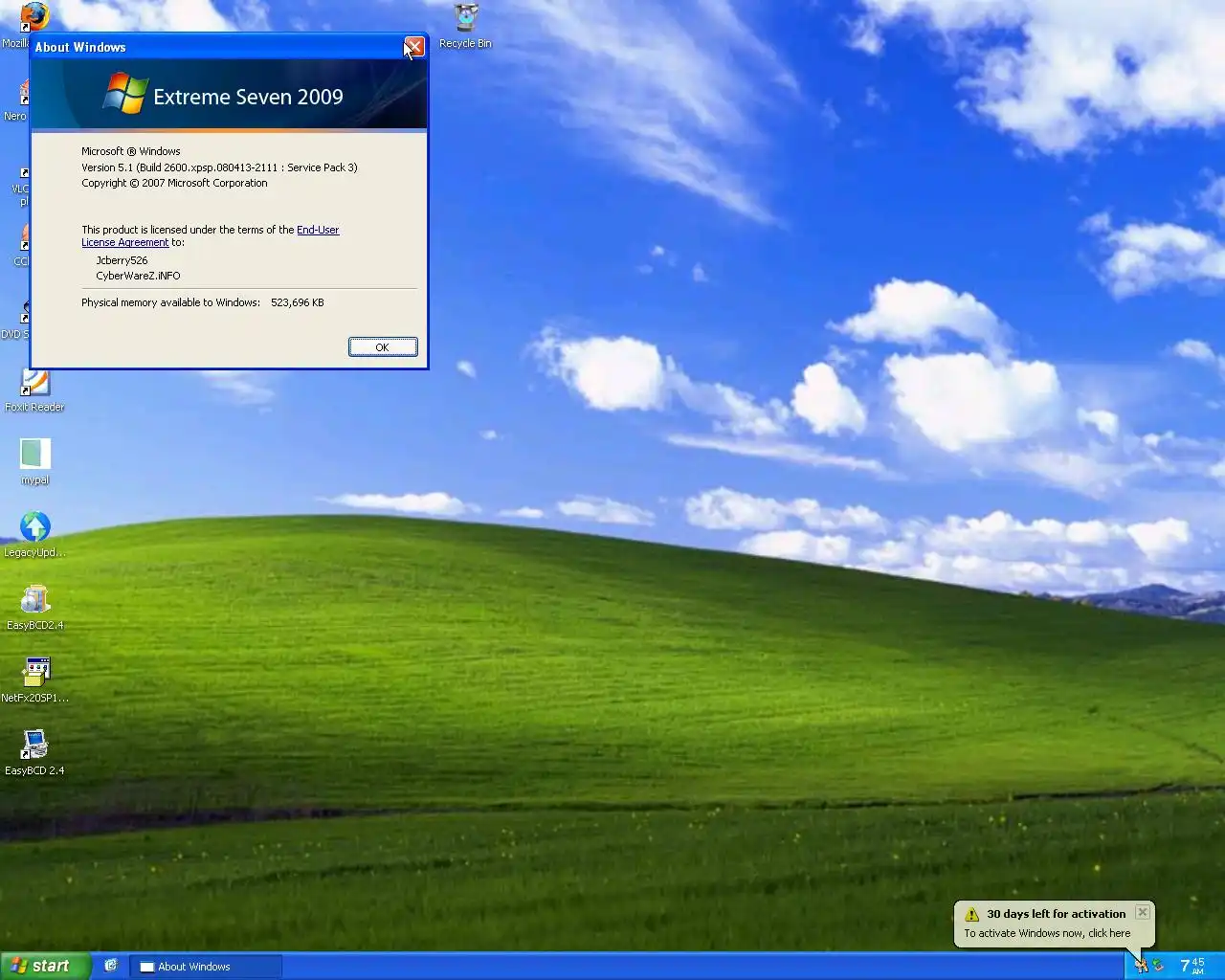This screenshot has height=980, width=1225.
Task: Click the 30 days left for activation heading
Action: click(x=1057, y=914)
